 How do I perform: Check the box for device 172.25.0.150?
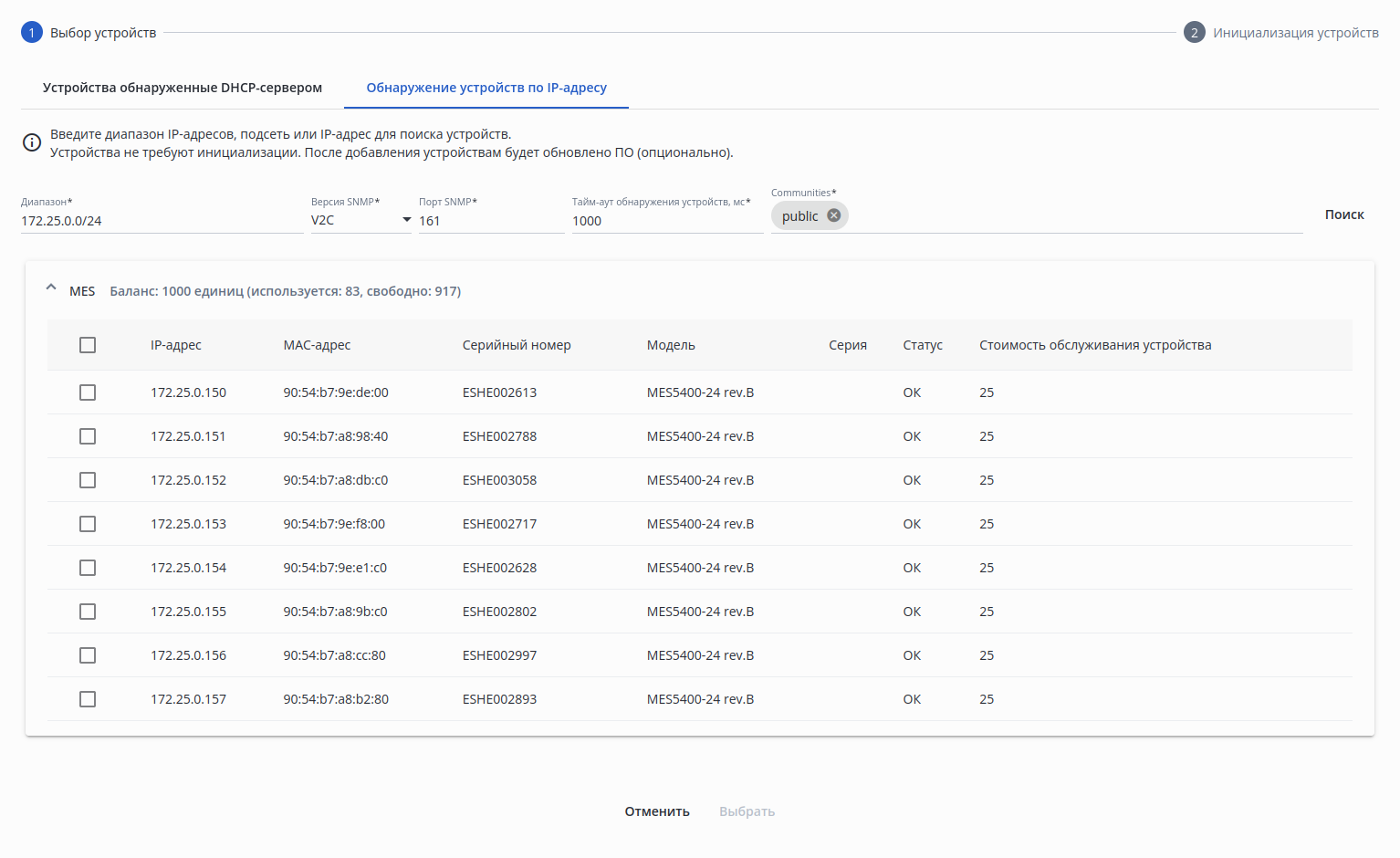coord(88,392)
